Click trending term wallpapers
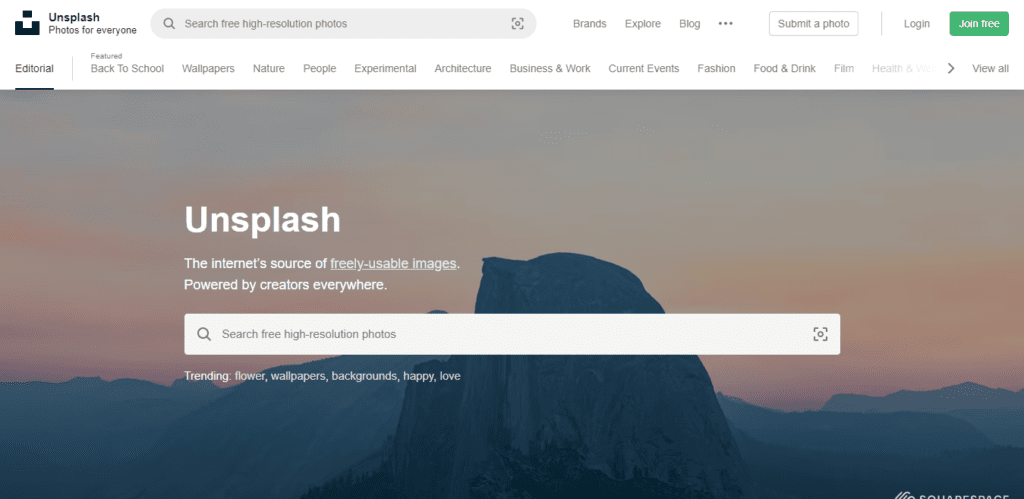 (300, 377)
